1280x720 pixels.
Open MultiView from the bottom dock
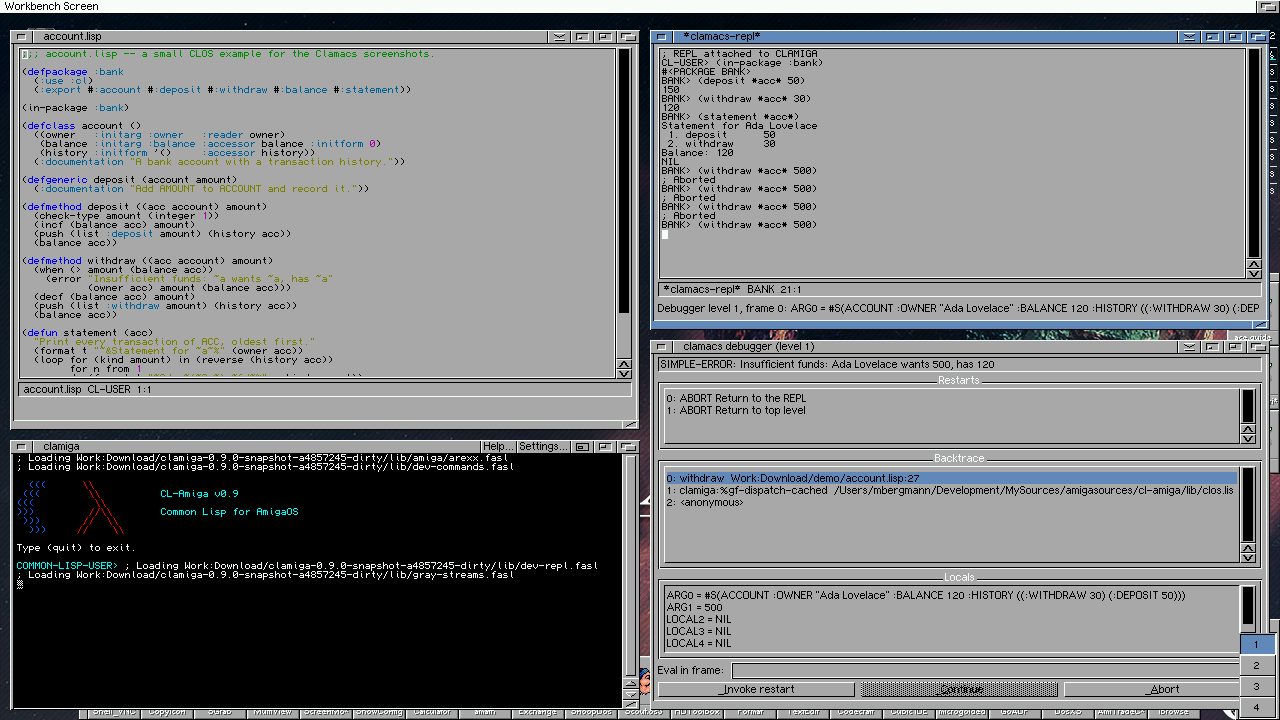272,712
